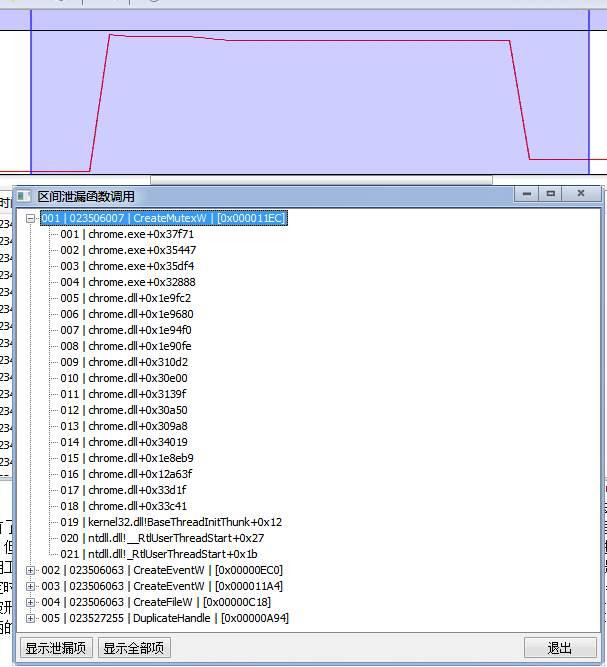Expand the 003 CreateEventW [0x000011A4] node

click(30, 587)
